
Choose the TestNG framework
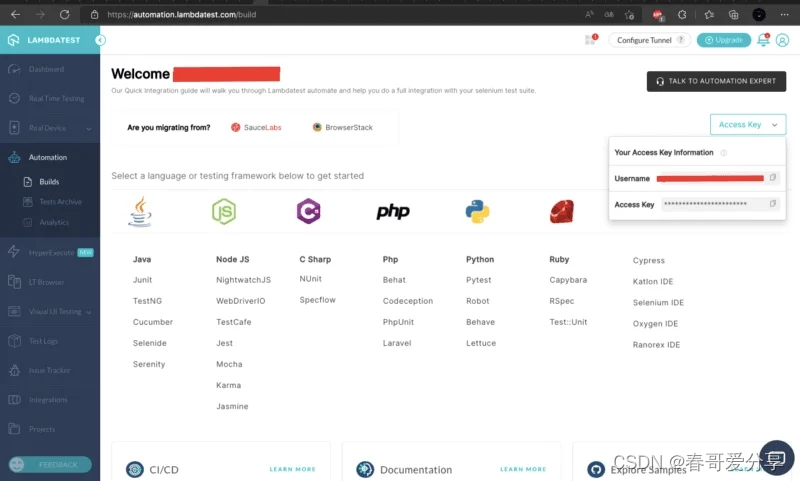[x=147, y=301]
